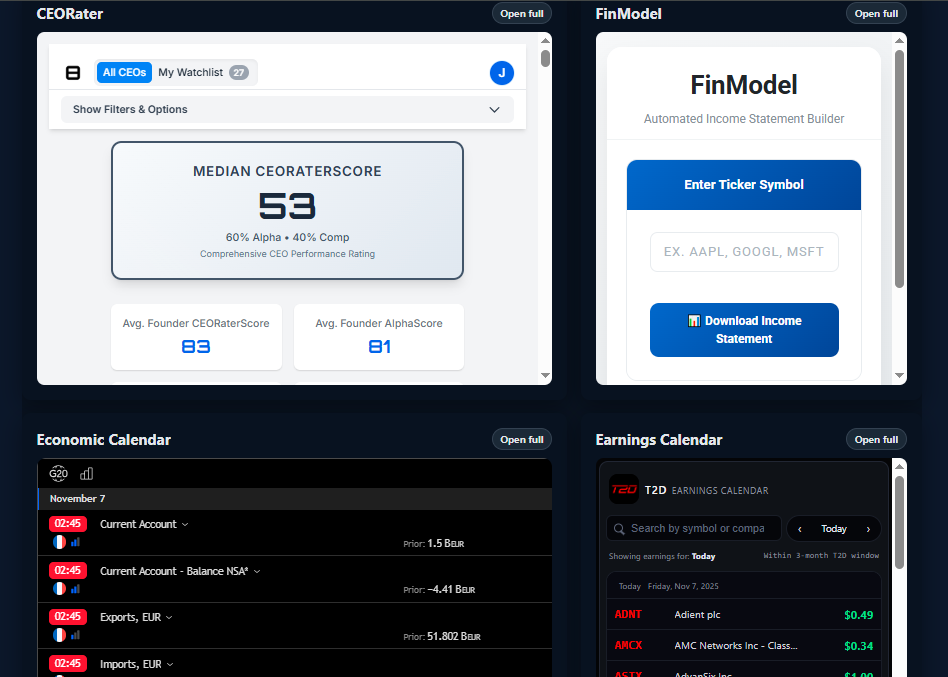948x677 pixels.
Task: Click the watchlist count badge 27
Action: [239, 73]
